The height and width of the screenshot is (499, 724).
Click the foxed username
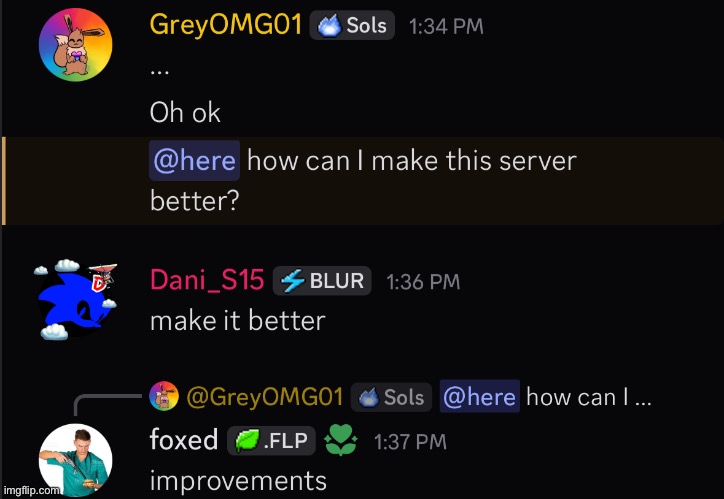pyautogui.click(x=184, y=439)
